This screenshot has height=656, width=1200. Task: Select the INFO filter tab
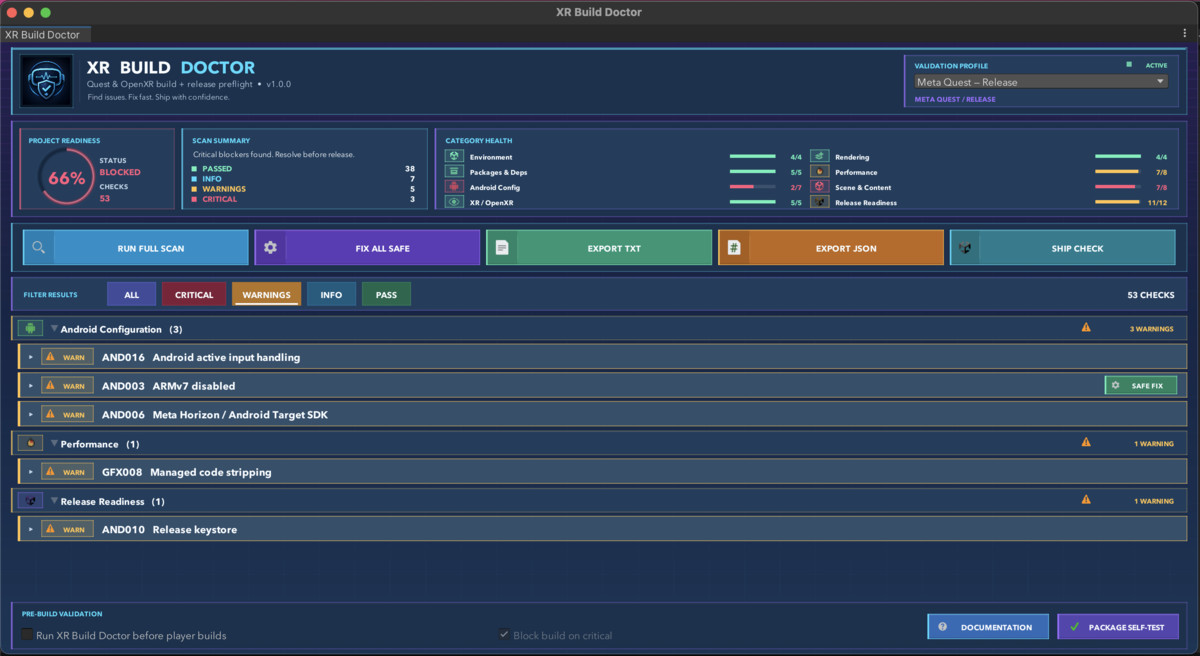(331, 295)
